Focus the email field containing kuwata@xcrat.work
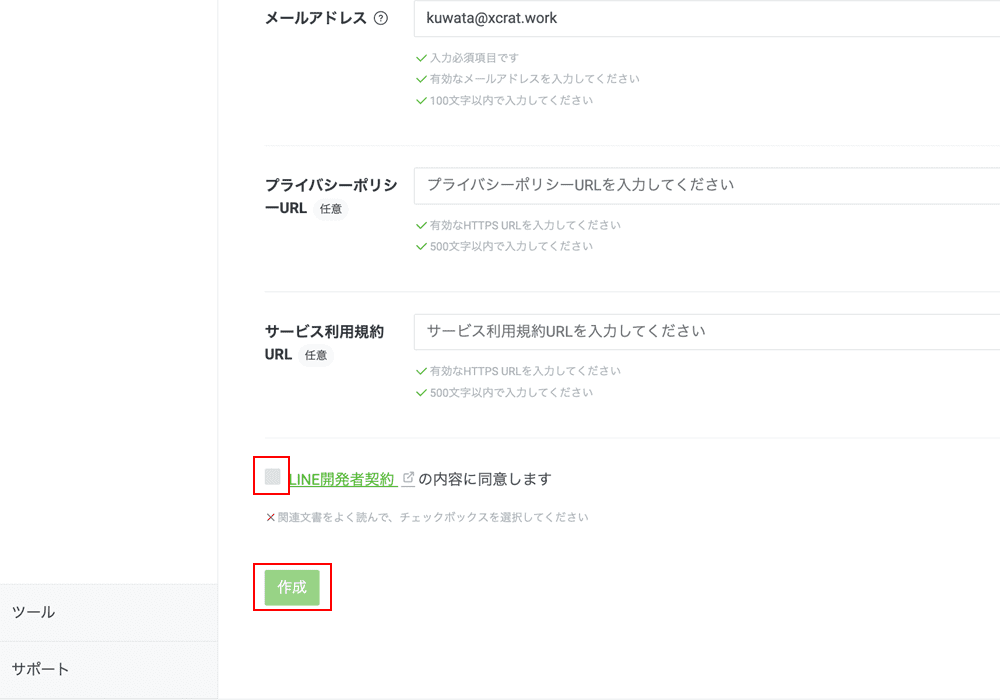The width and height of the screenshot is (1000, 700). pos(700,18)
